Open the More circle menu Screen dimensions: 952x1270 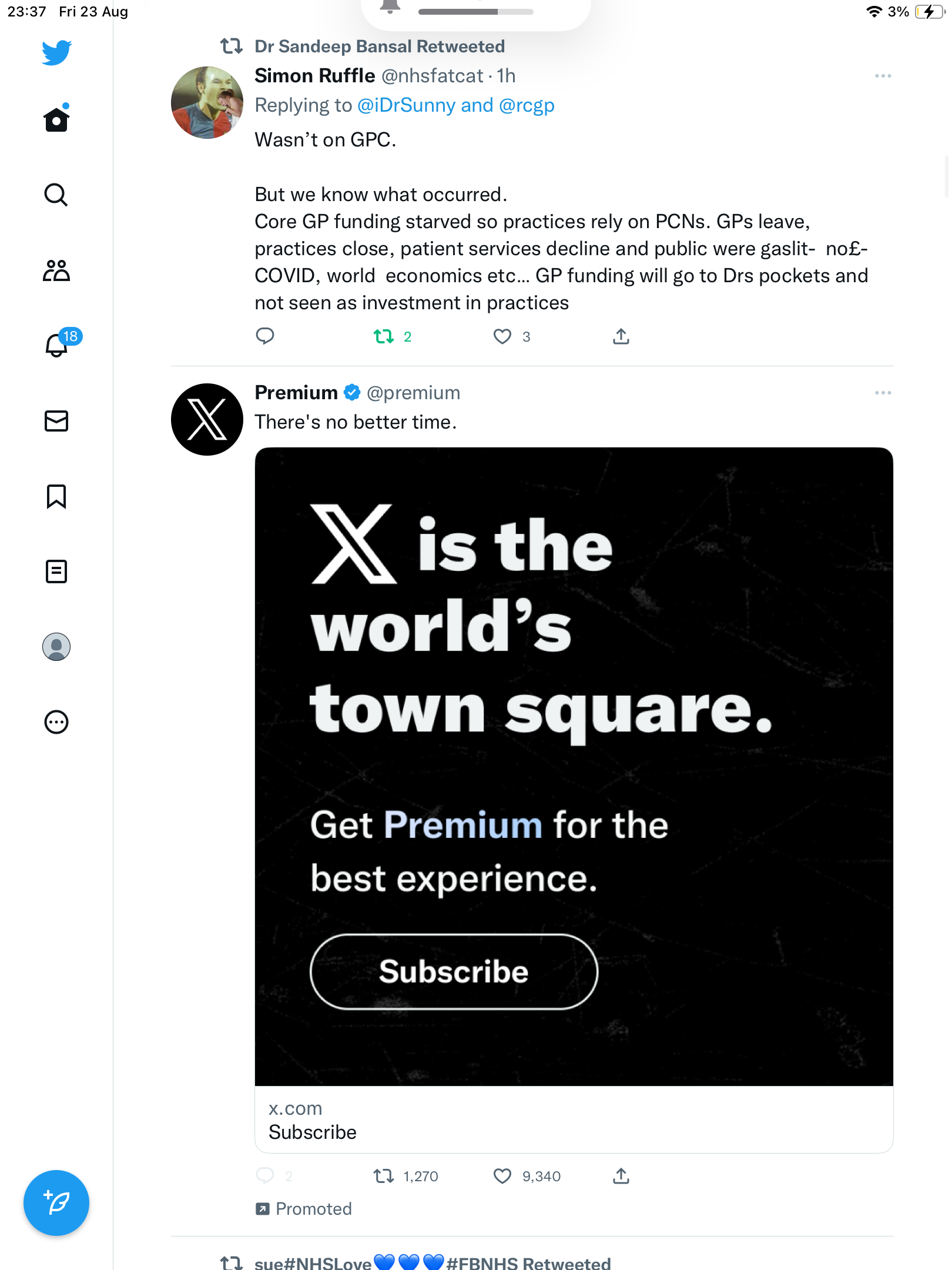[x=56, y=722]
